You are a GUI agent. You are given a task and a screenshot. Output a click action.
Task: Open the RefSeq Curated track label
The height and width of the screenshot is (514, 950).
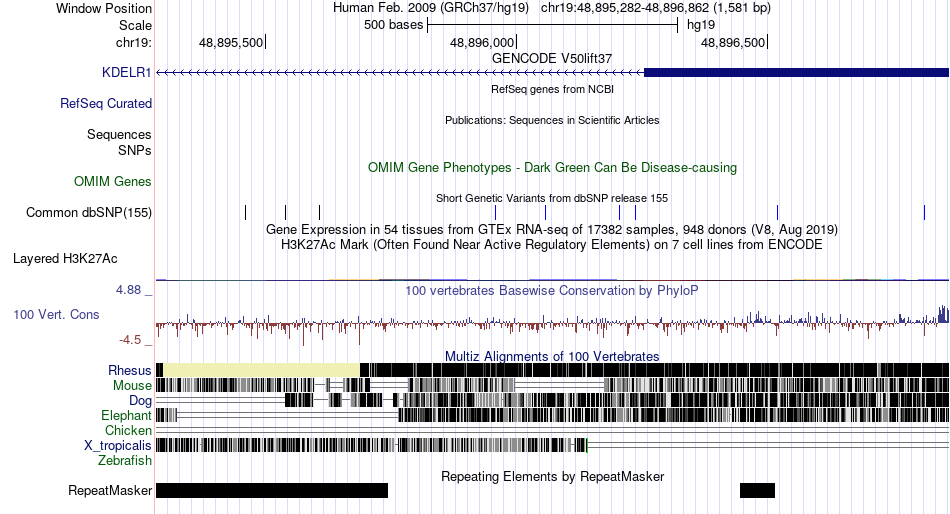[106, 103]
